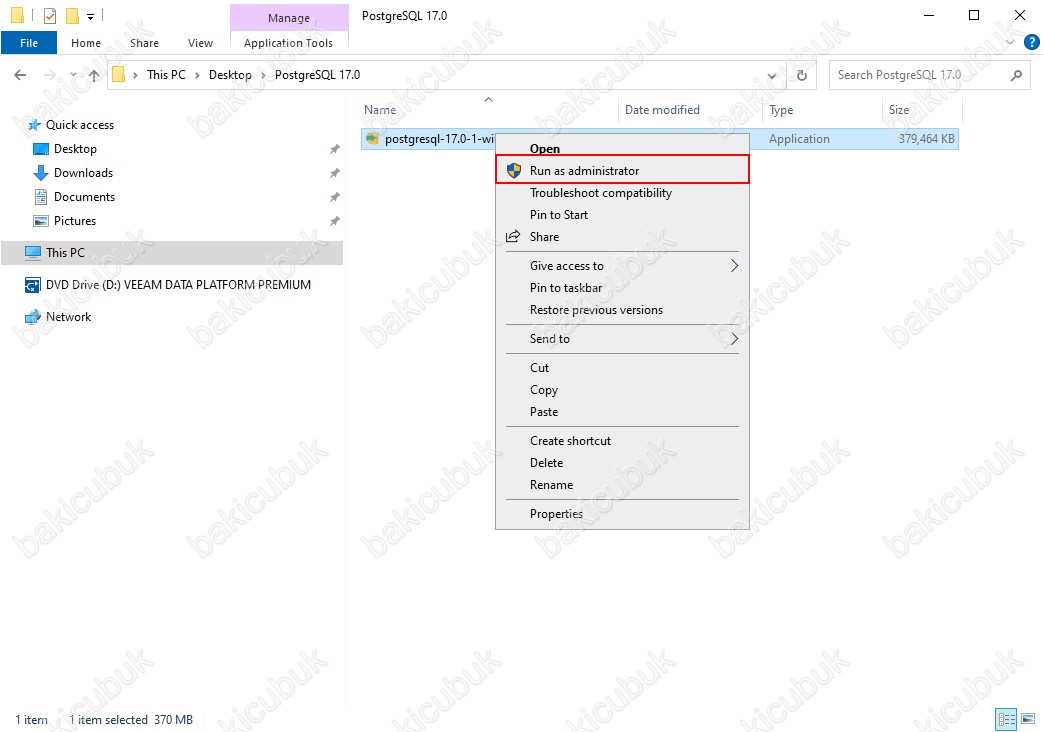This screenshot has height=732, width=1044.
Task: Click Desktop in address breadcrumb
Action: click(x=230, y=75)
